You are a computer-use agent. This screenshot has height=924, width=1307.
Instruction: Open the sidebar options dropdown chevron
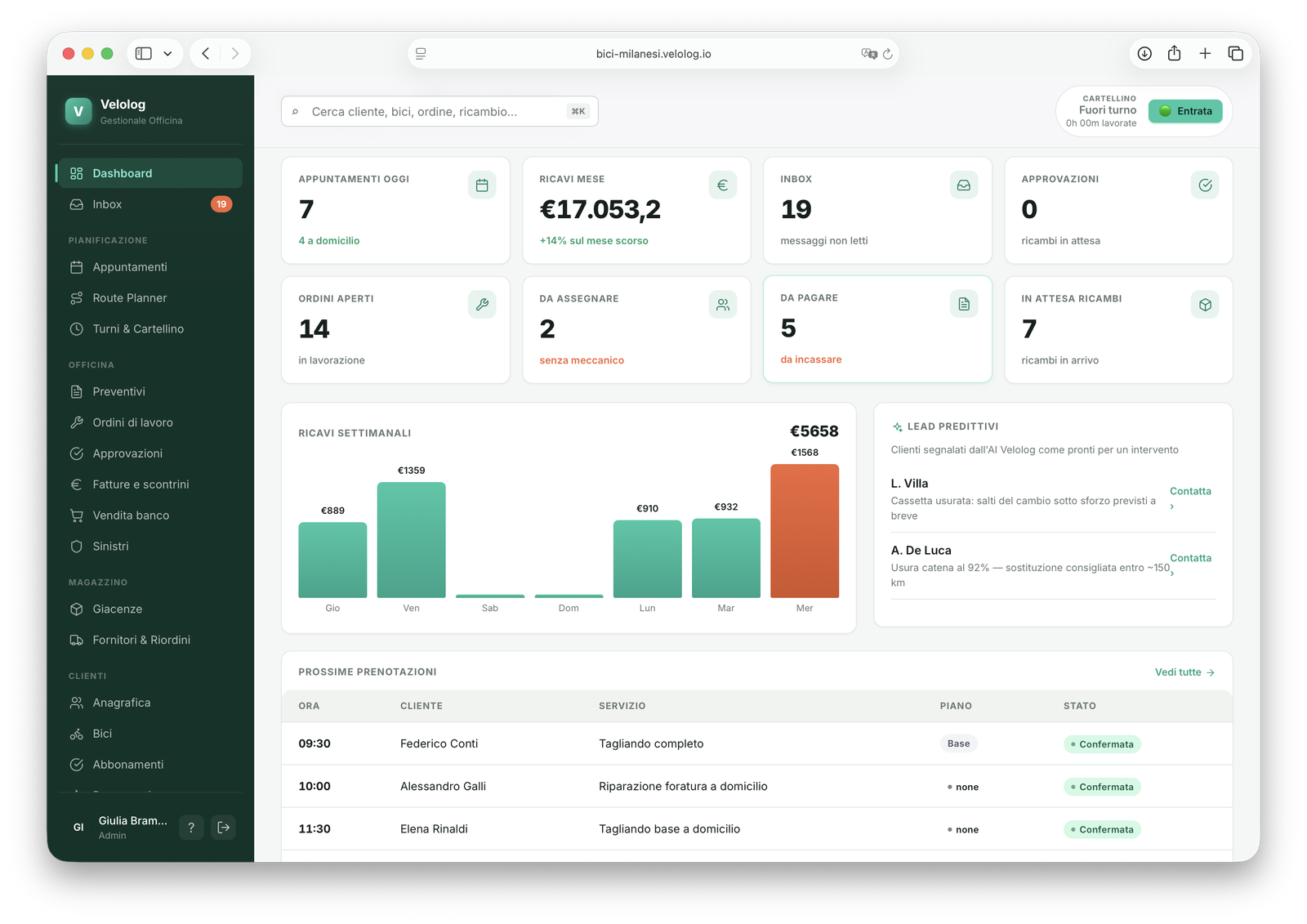point(167,54)
